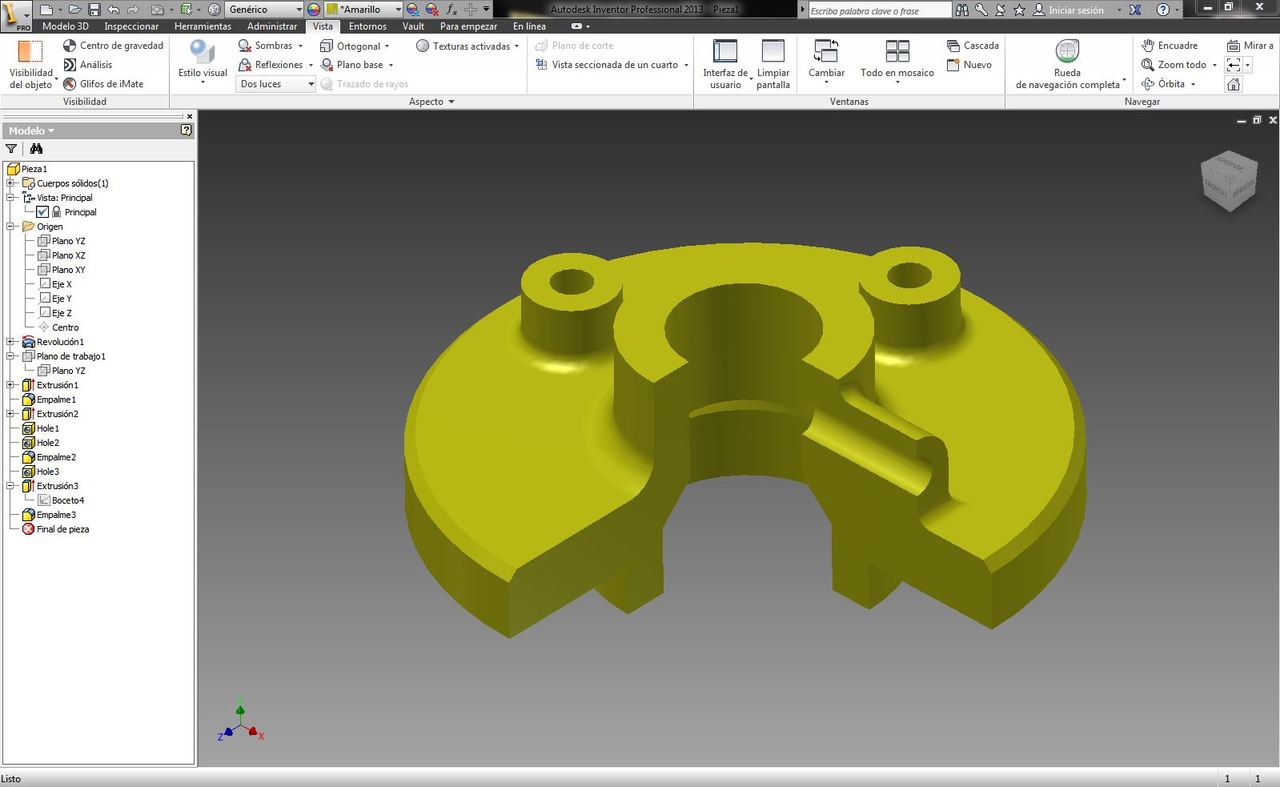Open the browser panel help icon
Image resolution: width=1280 pixels, height=787 pixels.
click(x=187, y=131)
